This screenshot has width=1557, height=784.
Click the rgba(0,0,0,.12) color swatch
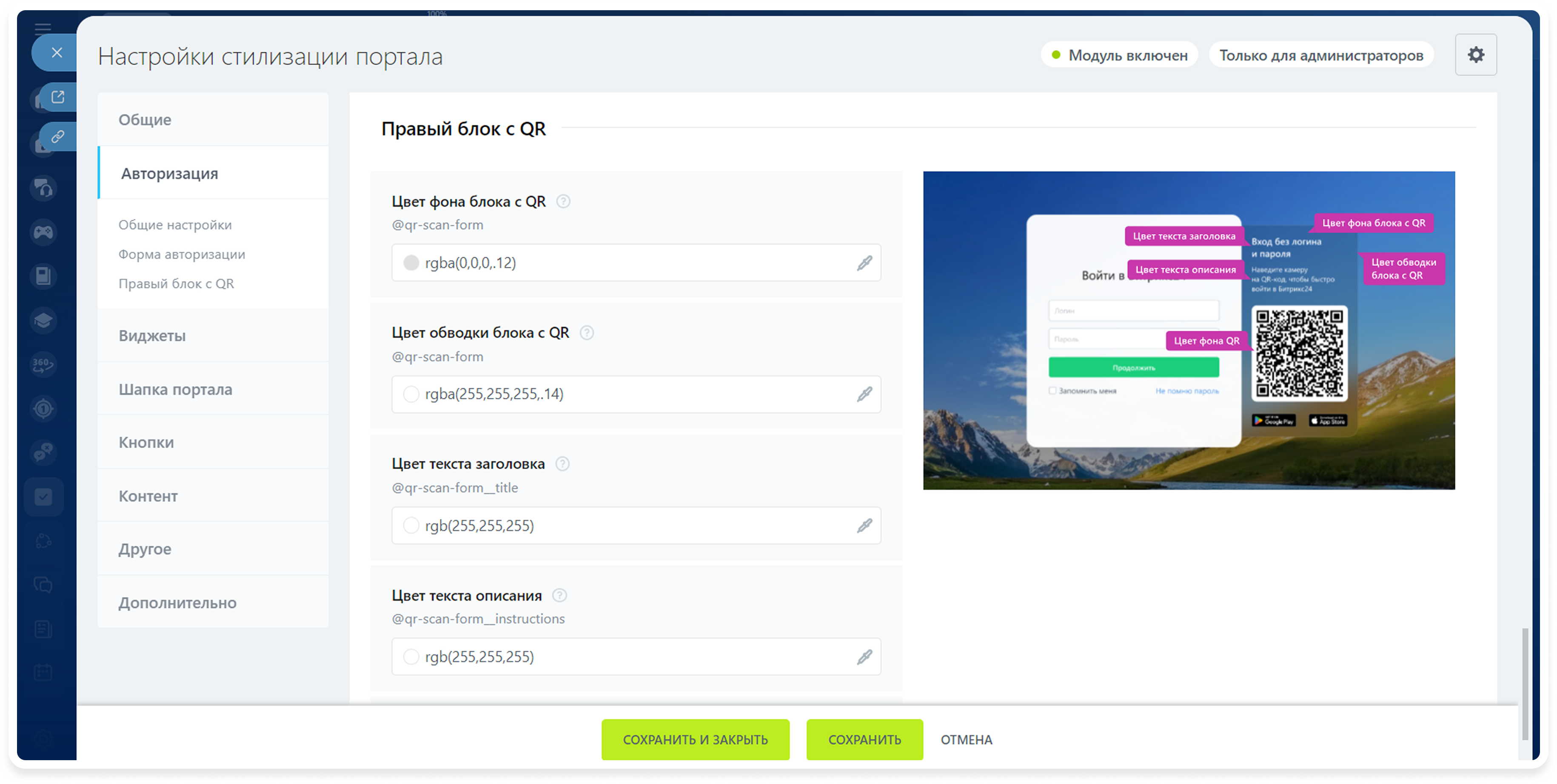(411, 263)
